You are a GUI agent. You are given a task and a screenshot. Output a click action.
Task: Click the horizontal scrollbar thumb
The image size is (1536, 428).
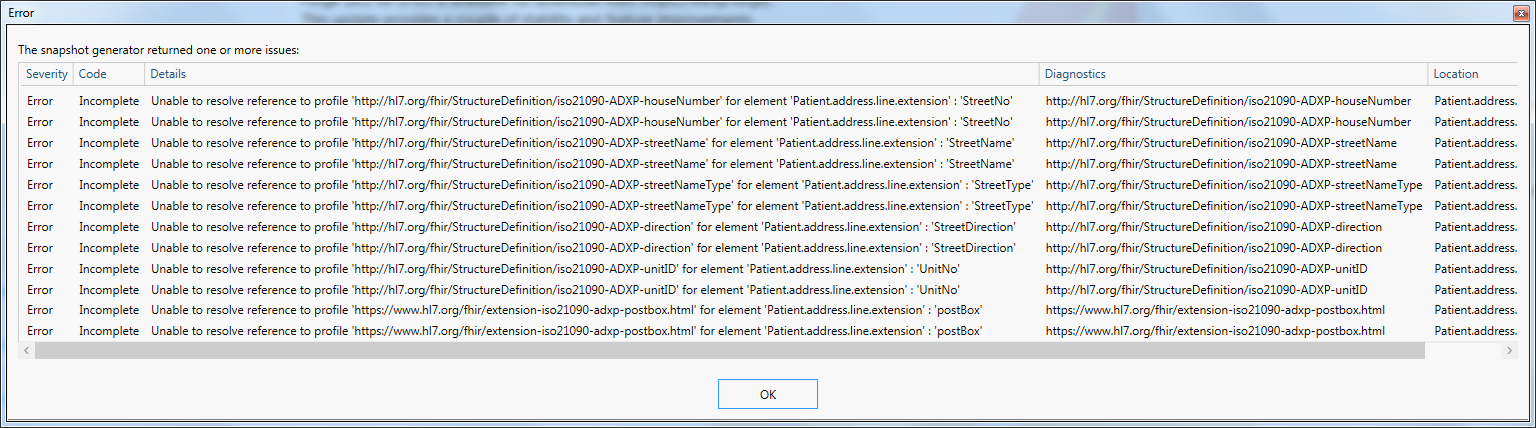click(729, 351)
